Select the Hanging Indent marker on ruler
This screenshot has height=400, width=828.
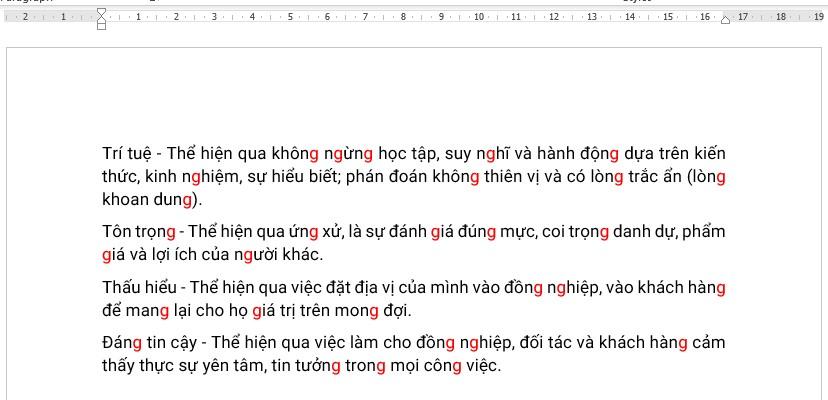(x=102, y=19)
